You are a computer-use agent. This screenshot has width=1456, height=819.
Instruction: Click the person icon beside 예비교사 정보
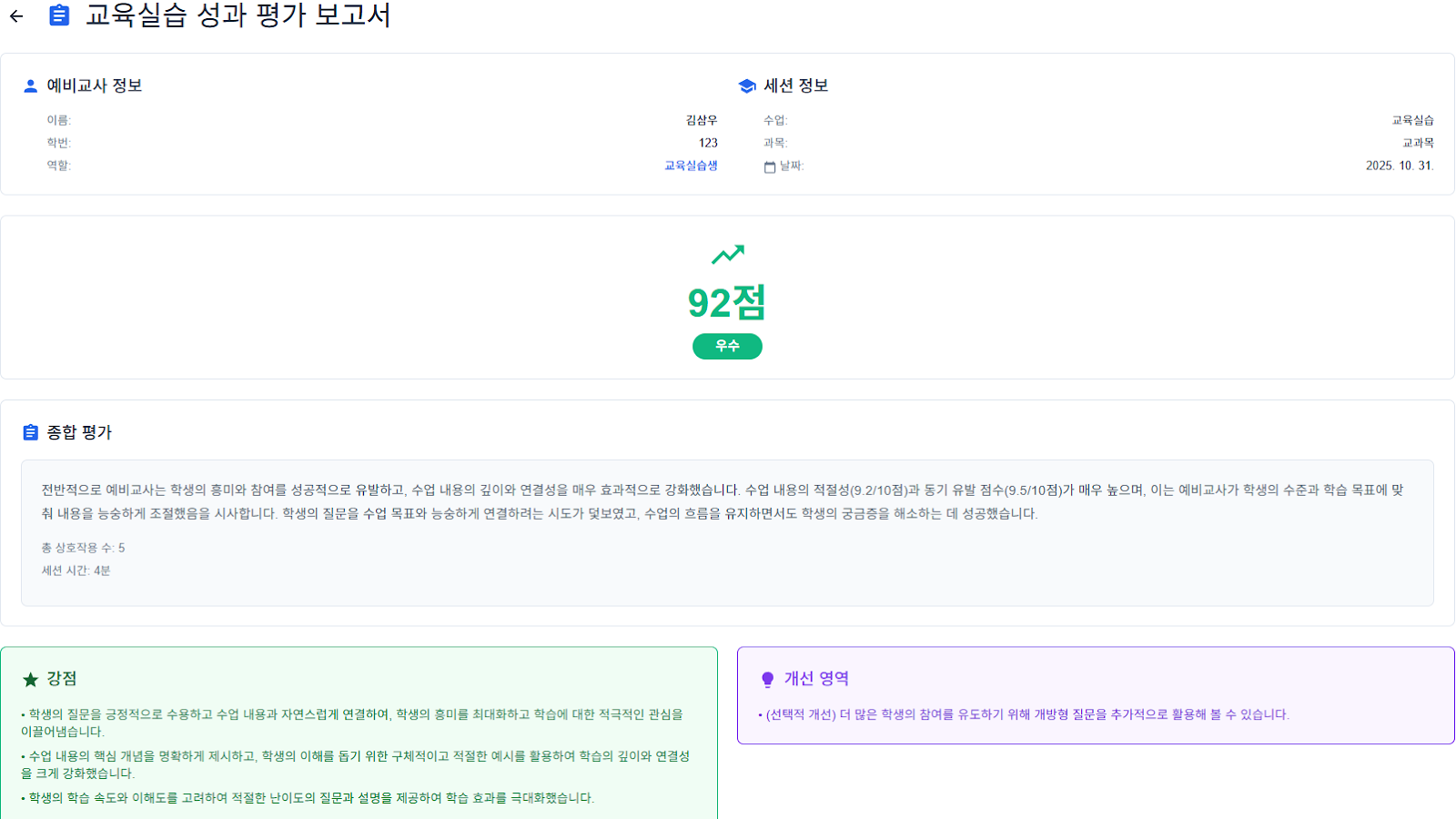tap(30, 86)
